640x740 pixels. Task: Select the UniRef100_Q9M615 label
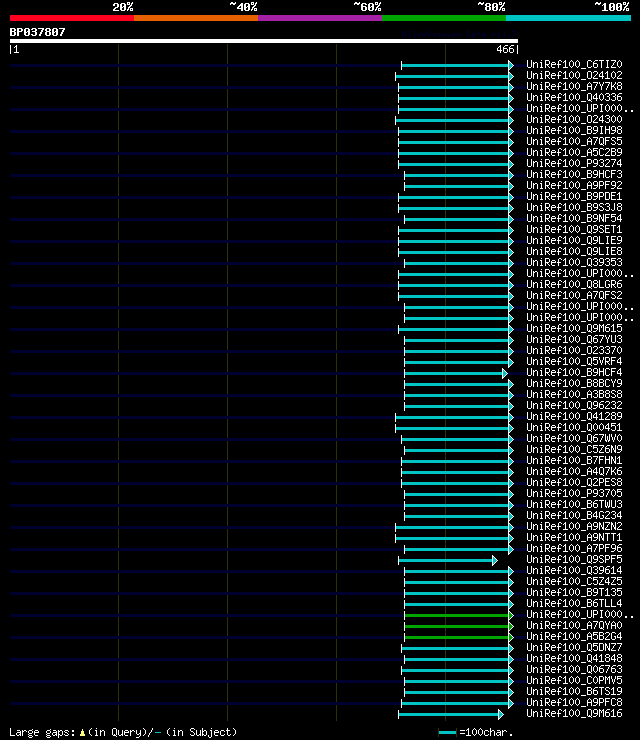click(x=574, y=328)
